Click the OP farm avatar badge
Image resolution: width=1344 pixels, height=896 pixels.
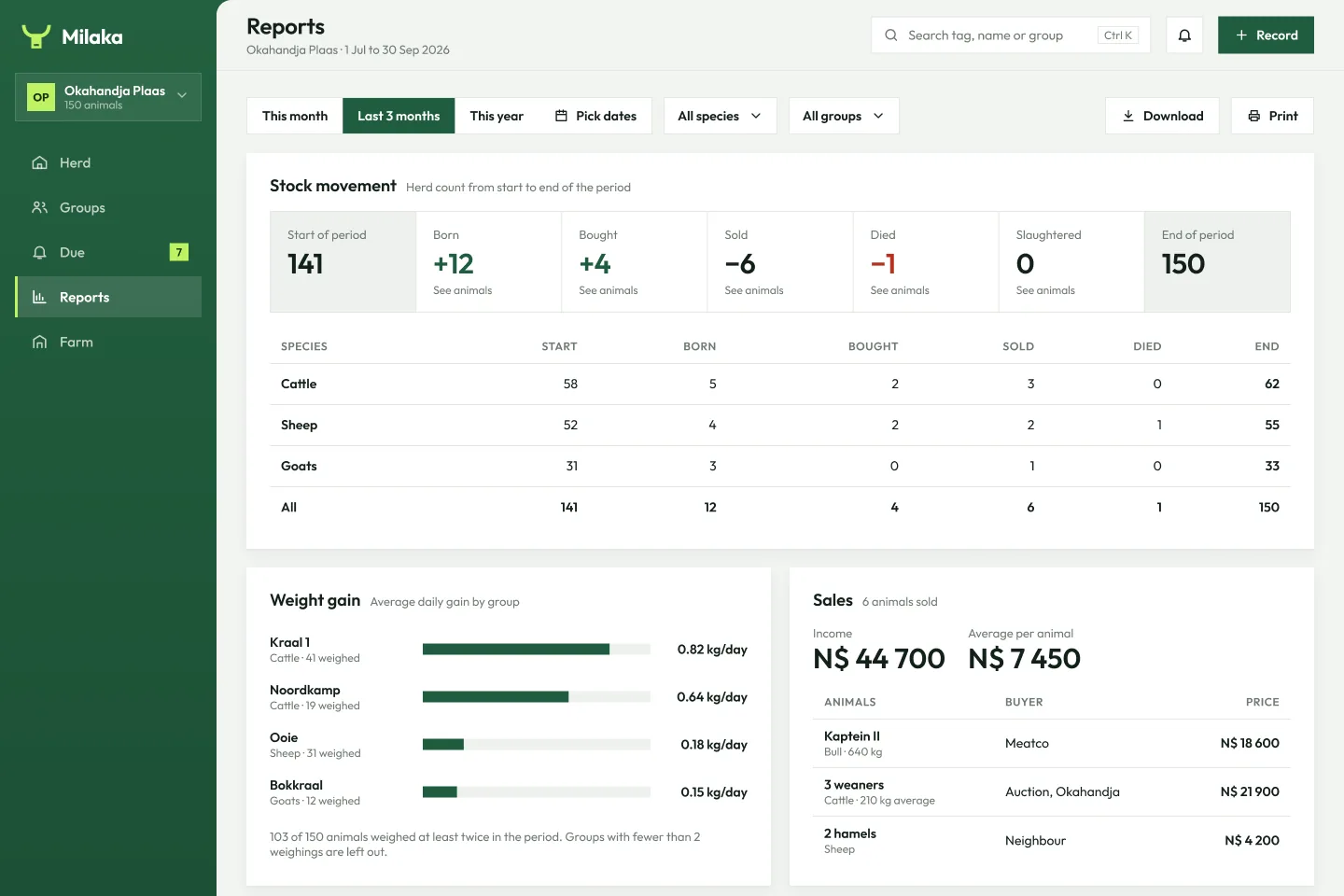[41, 97]
